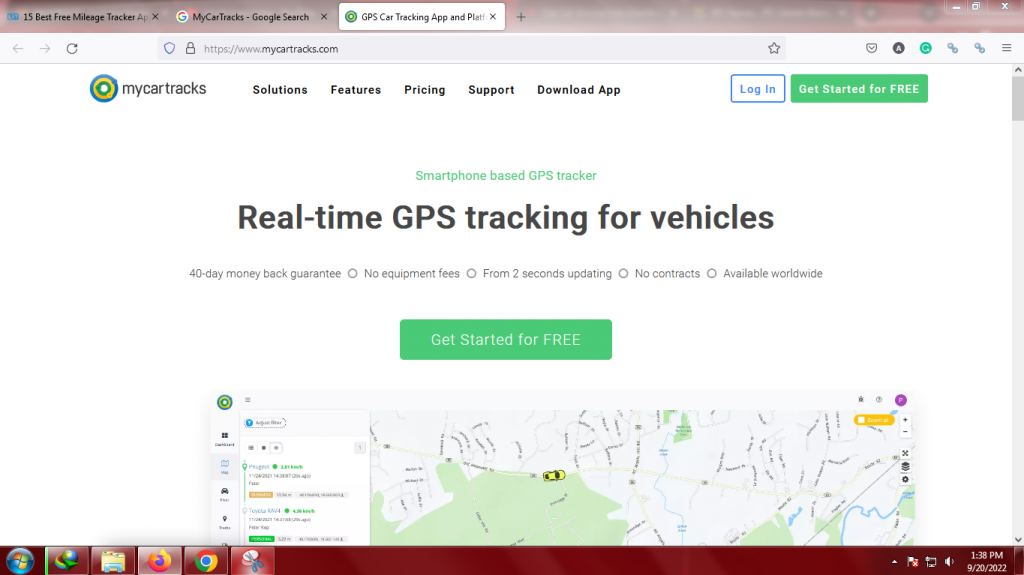1024x575 pixels.
Task: Open the Grammarly extension
Action: (x=925, y=48)
